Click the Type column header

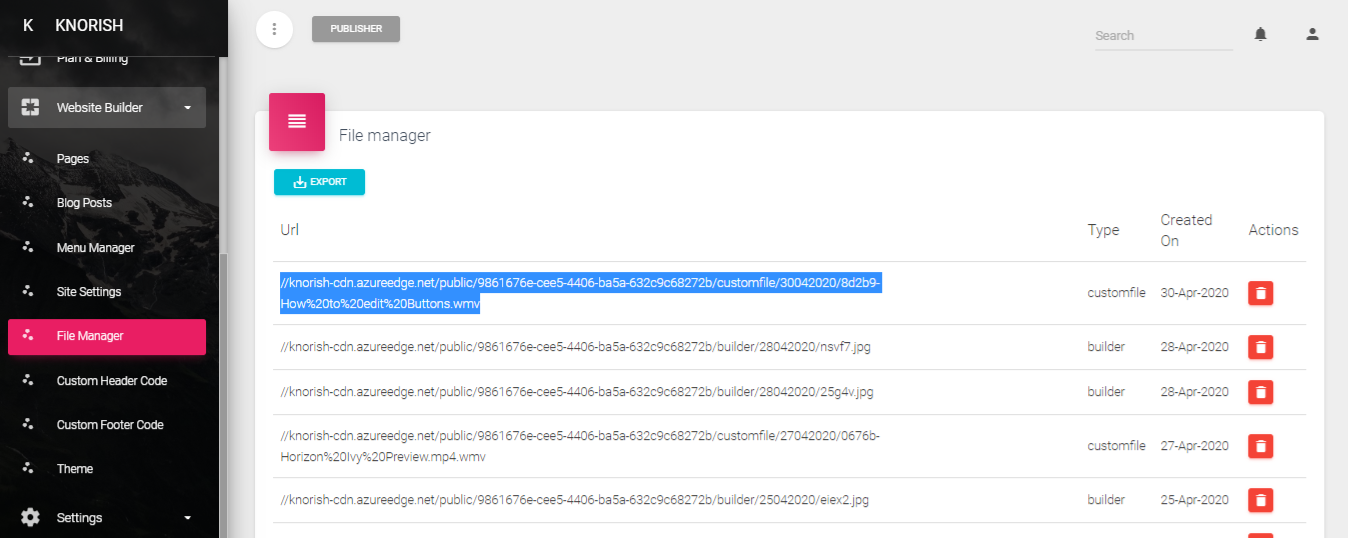1103,230
